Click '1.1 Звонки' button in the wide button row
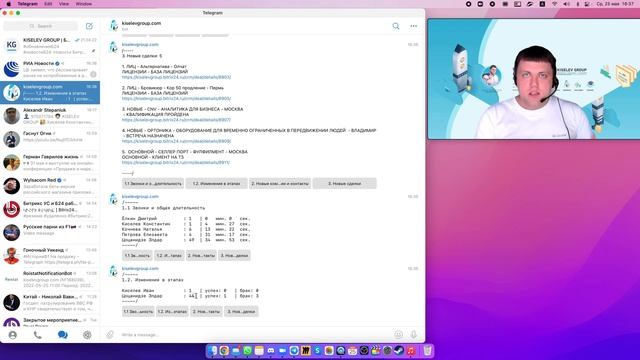 (153, 184)
